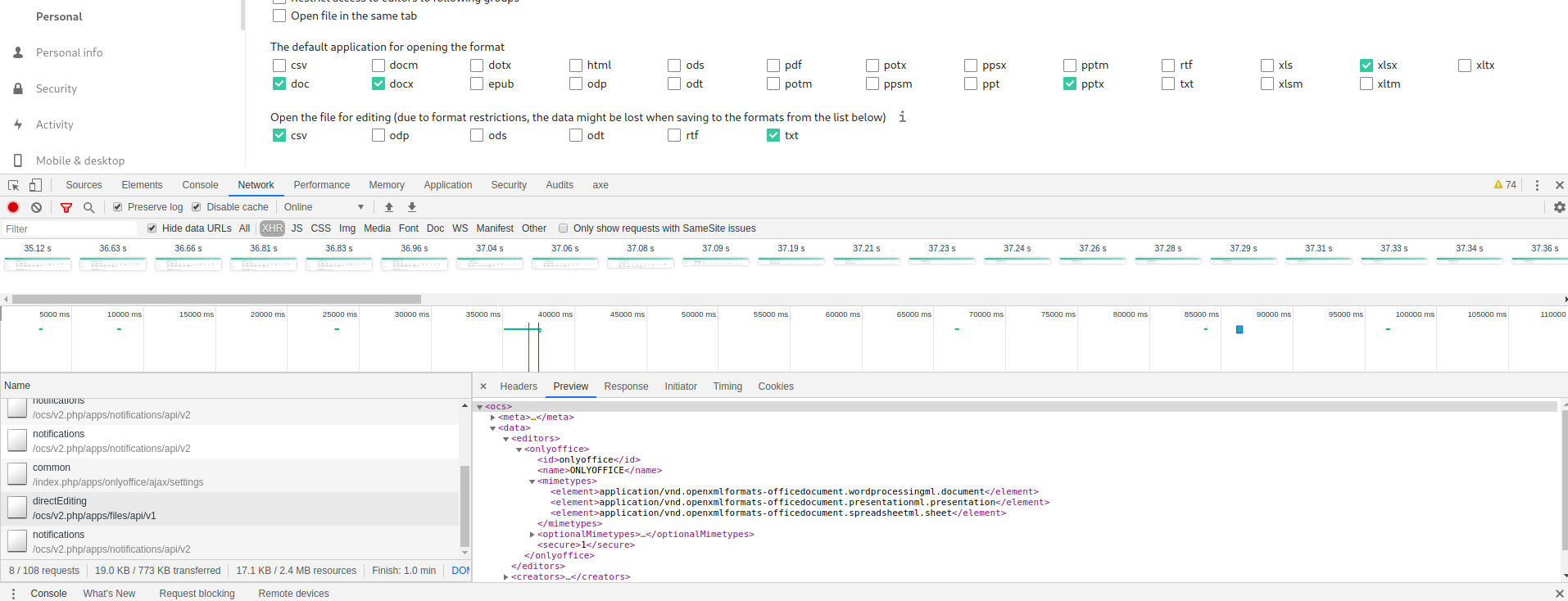This screenshot has width=1568, height=601.
Task: Open network settings gear icon
Action: coord(1559,207)
